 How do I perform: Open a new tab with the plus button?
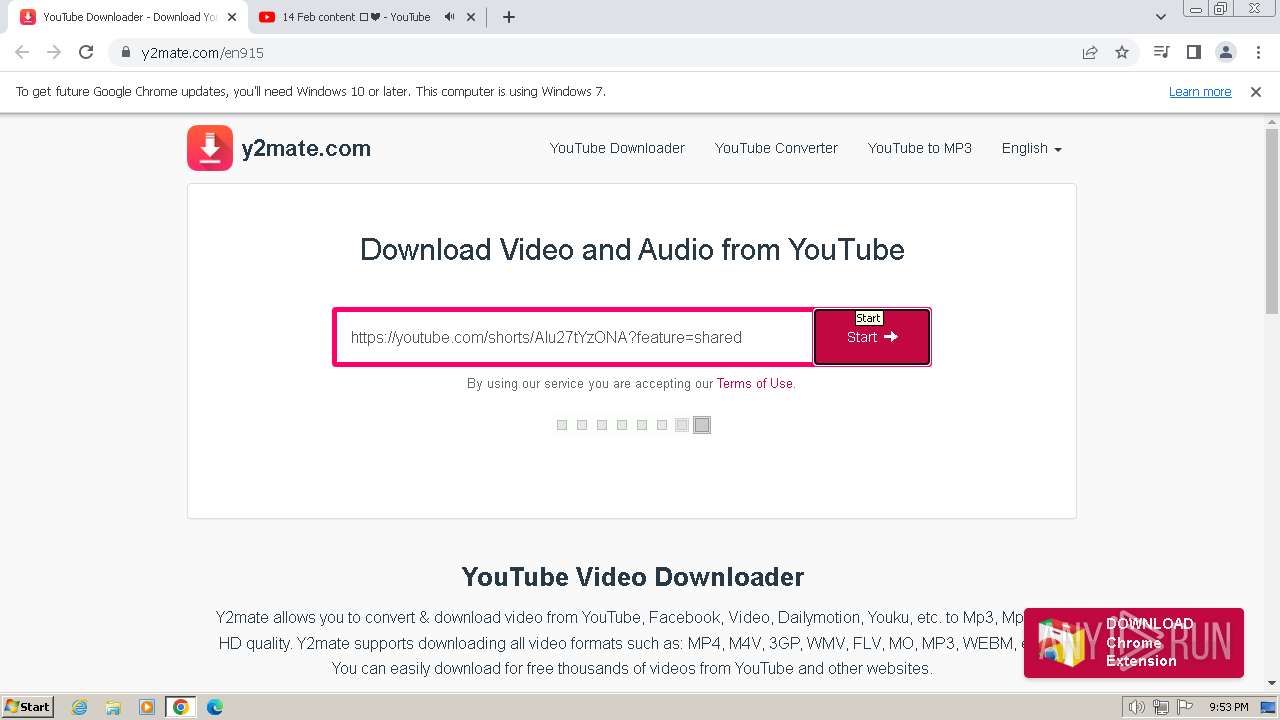pos(508,17)
